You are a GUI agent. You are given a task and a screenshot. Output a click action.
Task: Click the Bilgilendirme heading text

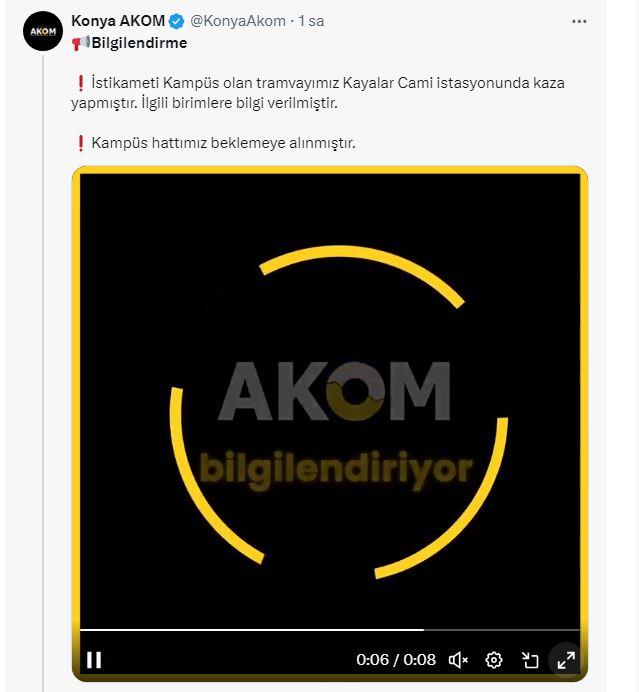pos(139,43)
